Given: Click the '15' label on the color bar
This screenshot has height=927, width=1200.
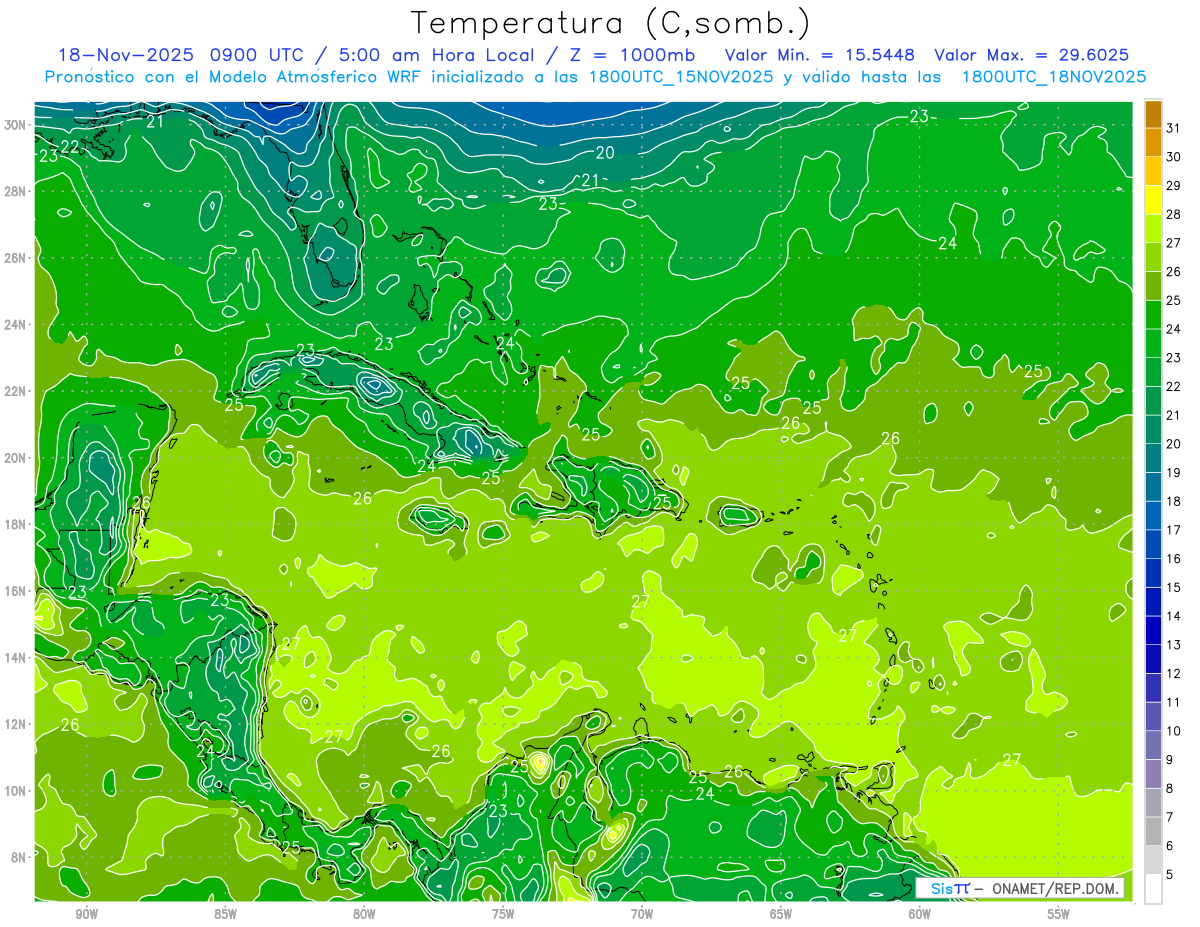Looking at the screenshot, I should 1174,587.
